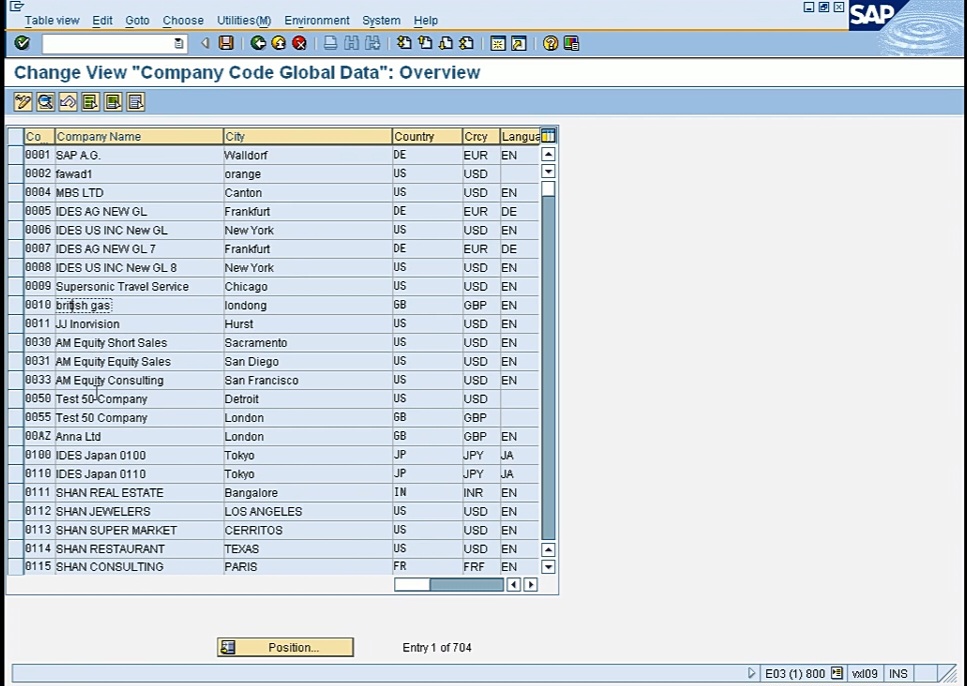Image resolution: width=967 pixels, height=686 pixels.
Task: Go to previous page icon
Action: click(x=425, y=43)
